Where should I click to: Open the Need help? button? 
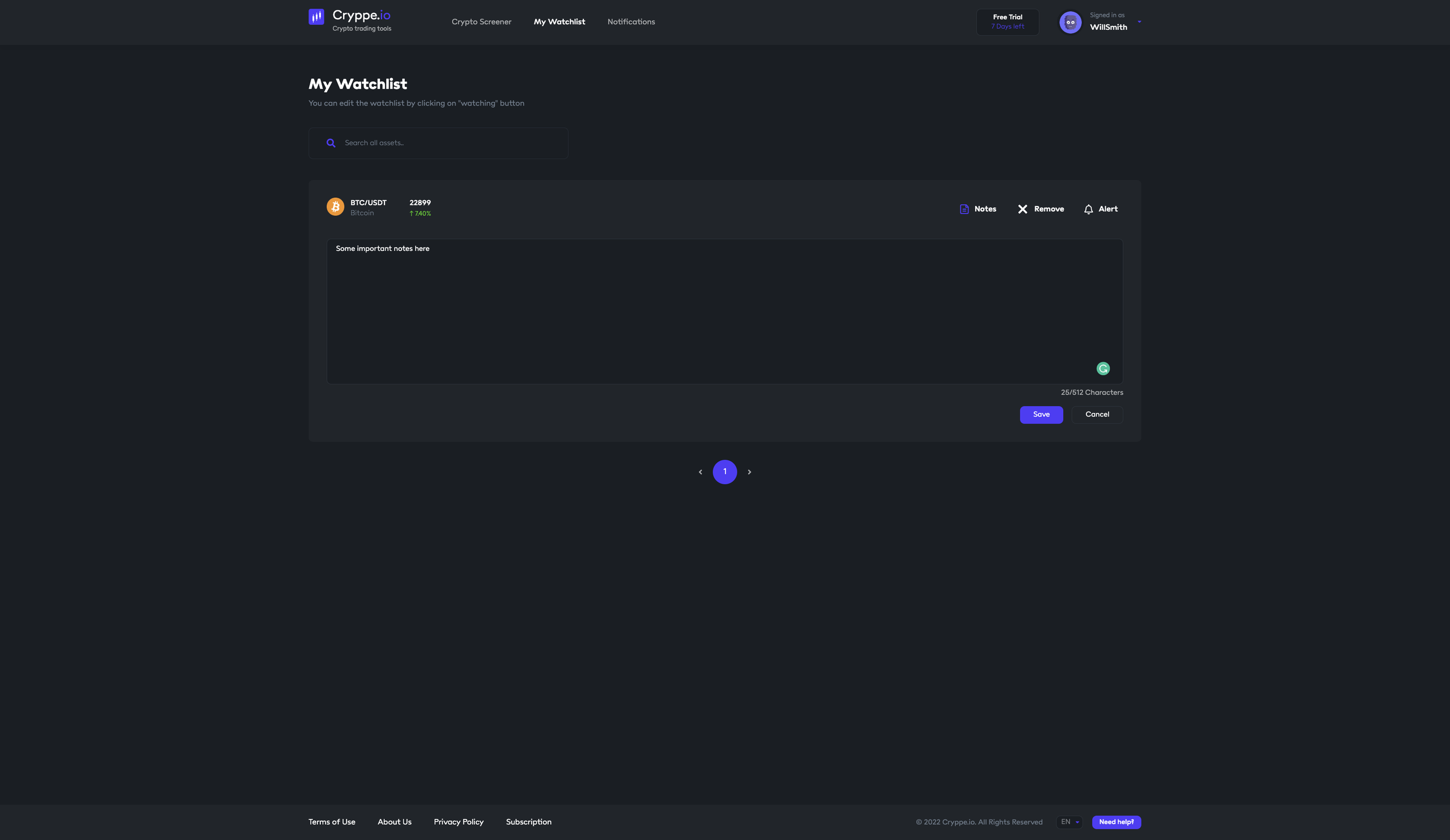[1116, 822]
